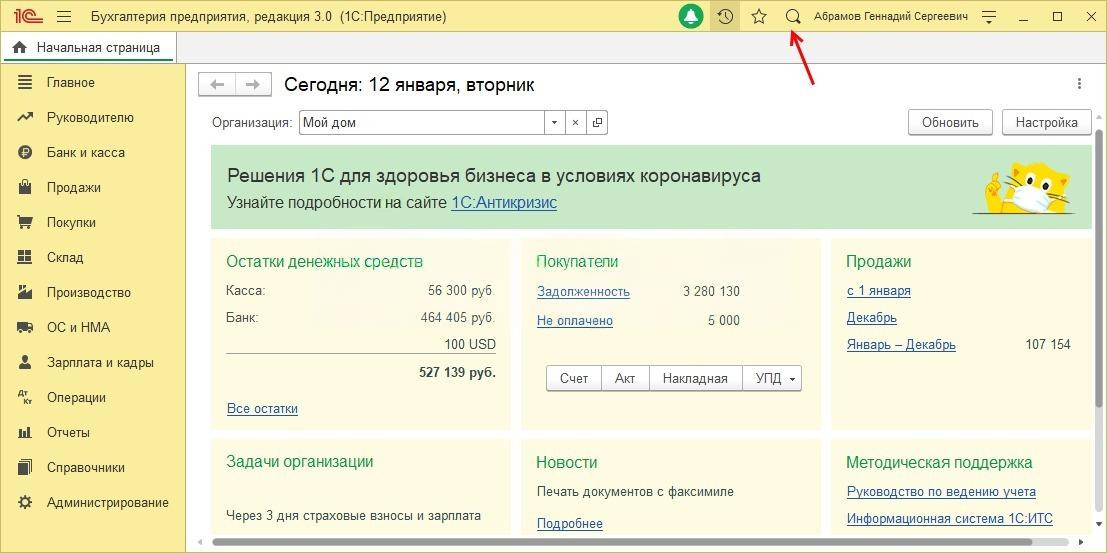This screenshot has width=1107, height=553.
Task: Open Руководство по ведению учета link
Action: [x=941, y=492]
